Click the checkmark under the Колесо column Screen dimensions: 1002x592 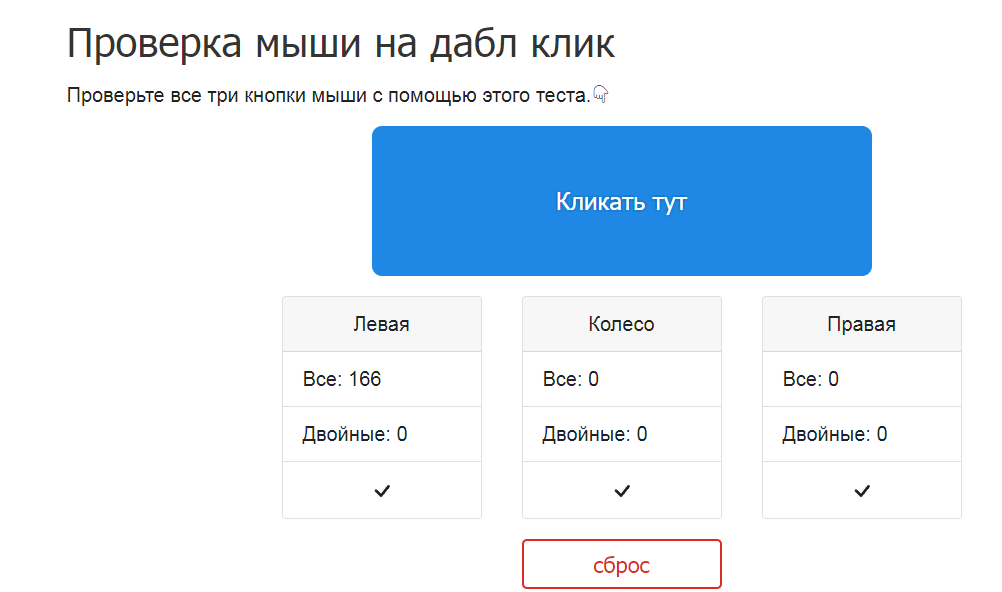pos(622,490)
